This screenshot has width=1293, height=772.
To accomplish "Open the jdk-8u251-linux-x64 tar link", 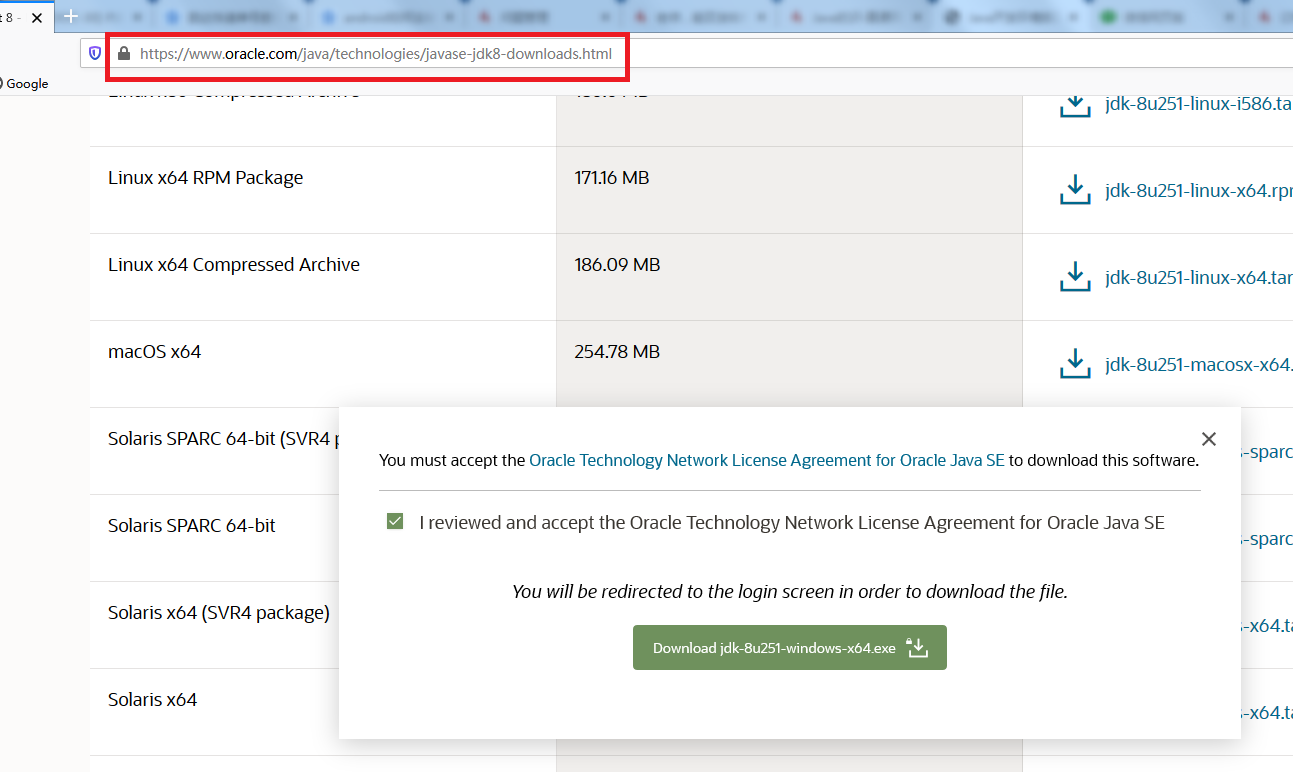I will [1199, 277].
